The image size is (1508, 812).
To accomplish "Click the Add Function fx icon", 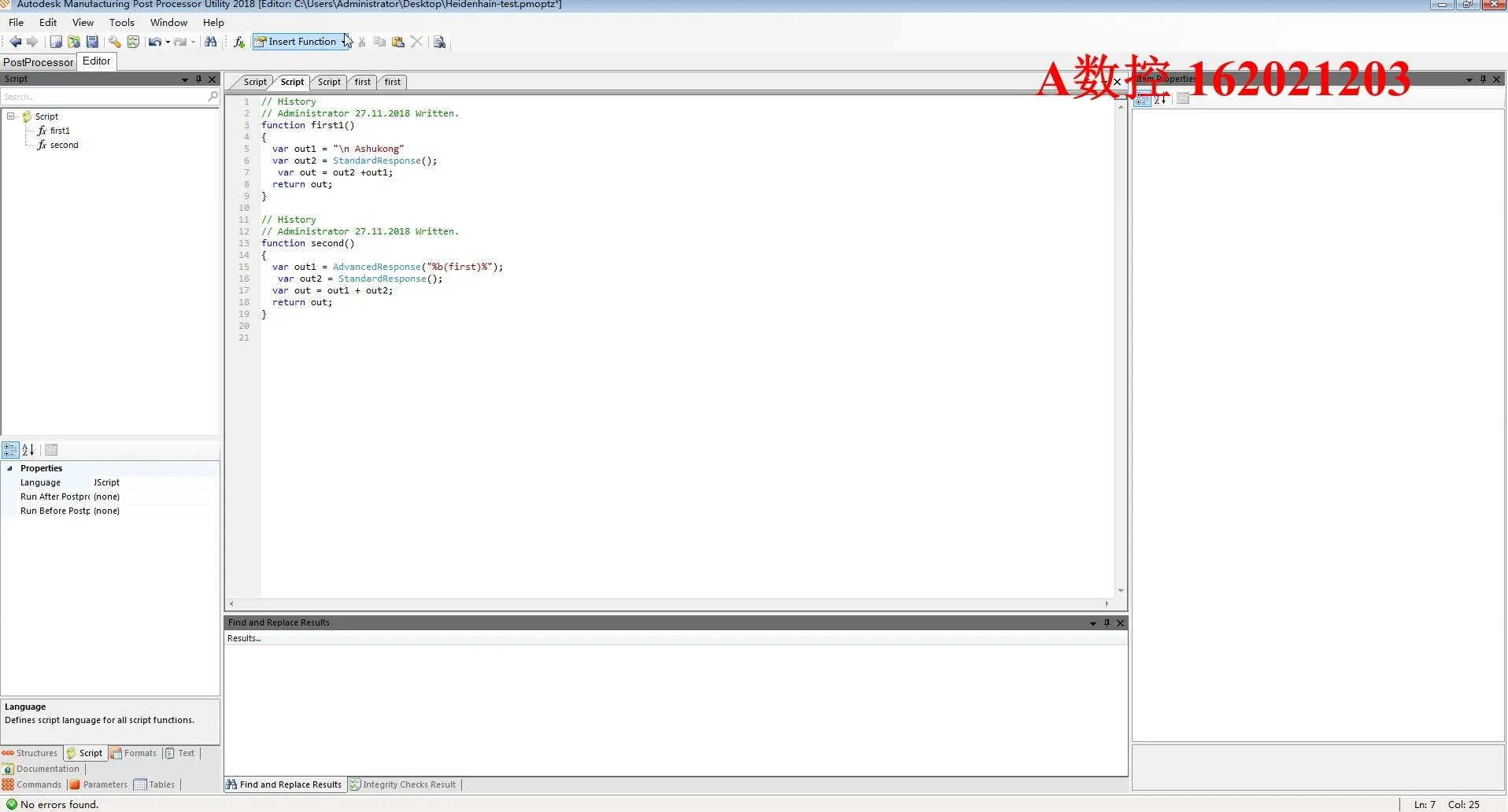I will (239, 42).
